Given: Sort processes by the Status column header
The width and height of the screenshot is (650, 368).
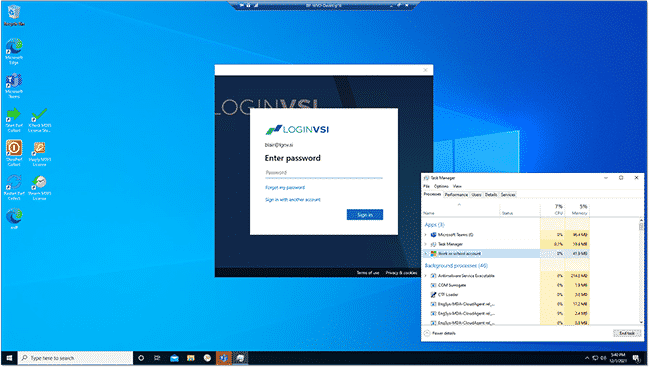Looking at the screenshot, I should tap(520, 209).
